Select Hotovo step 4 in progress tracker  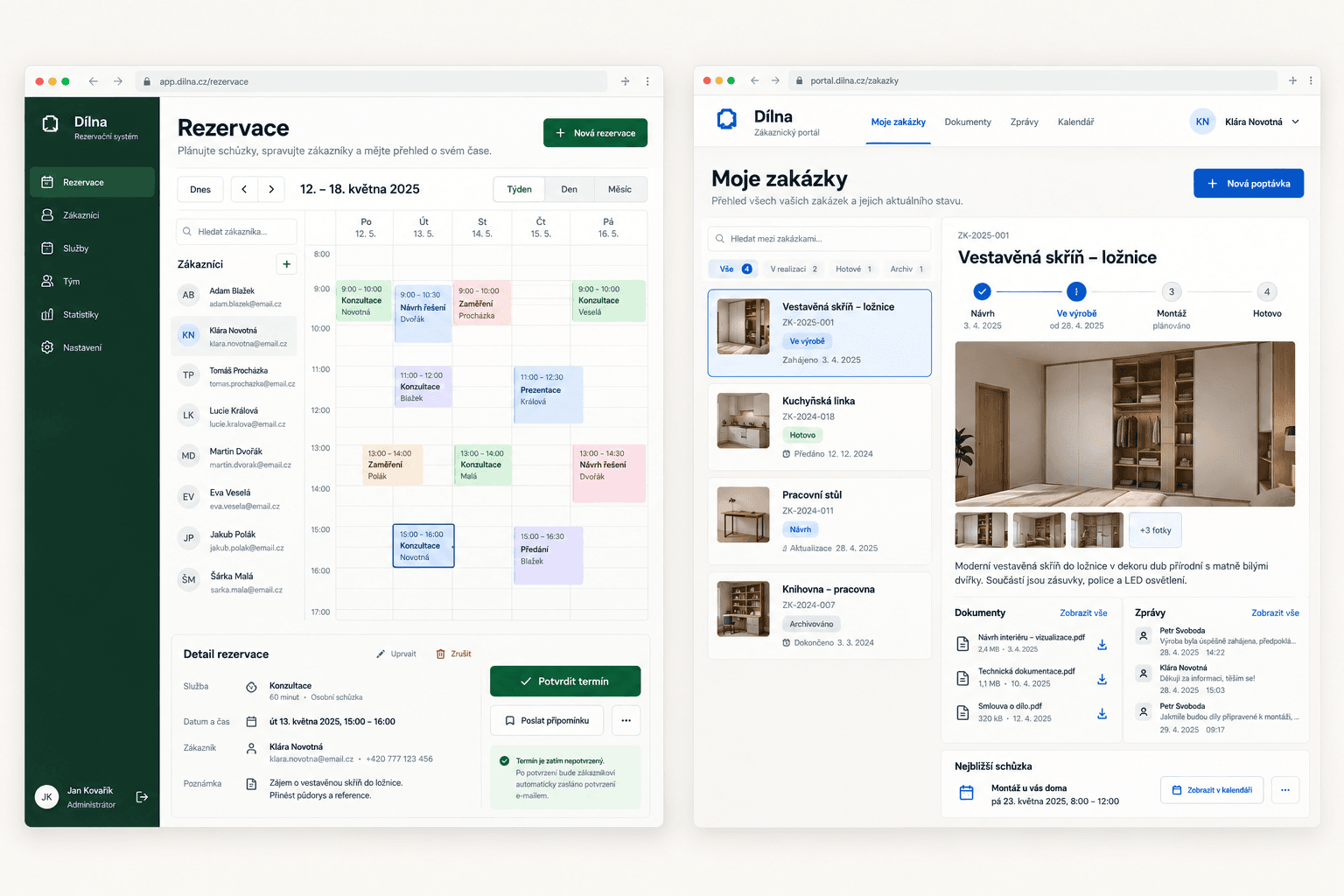1267,292
